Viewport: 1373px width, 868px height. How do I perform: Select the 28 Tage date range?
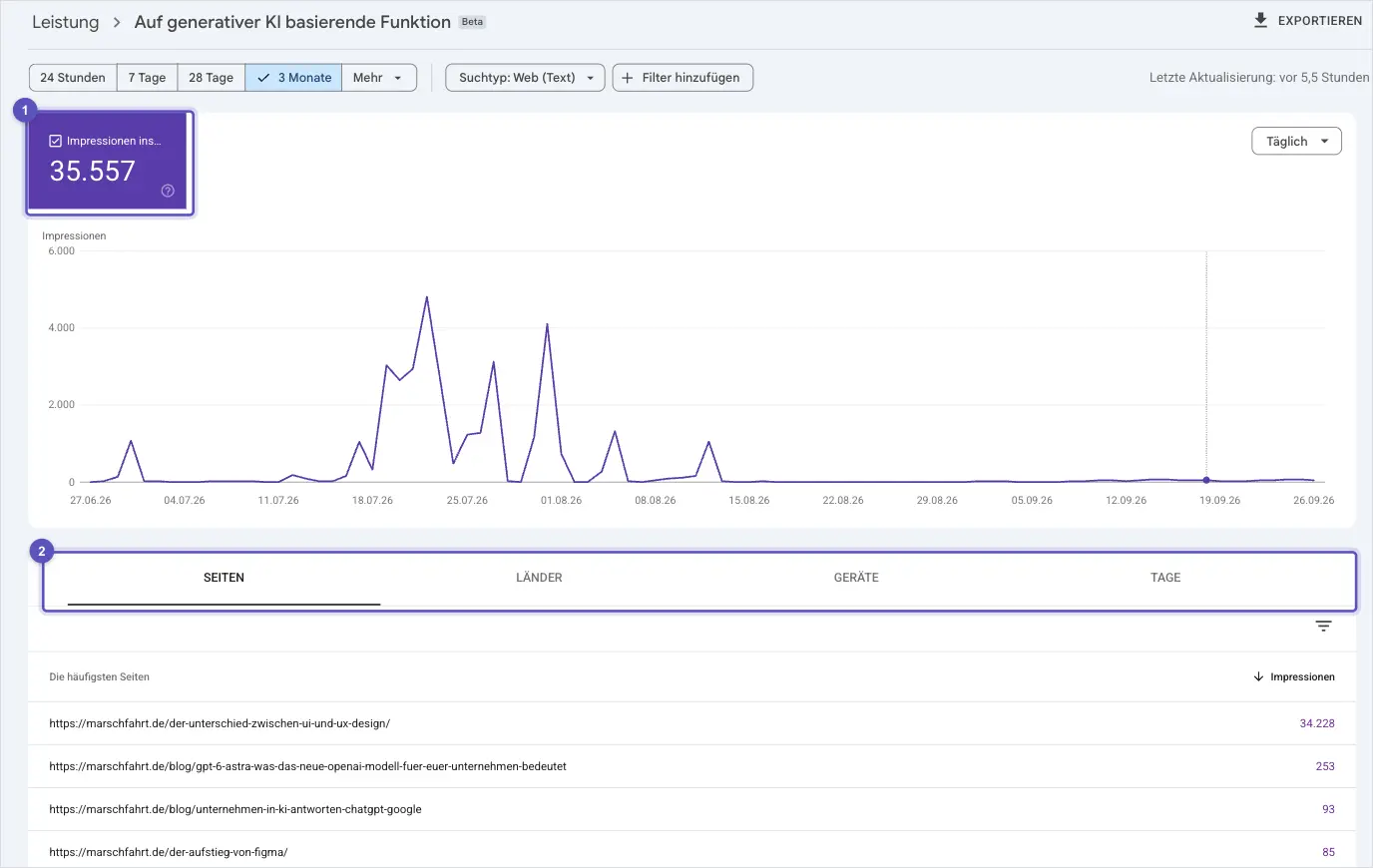pyautogui.click(x=212, y=78)
